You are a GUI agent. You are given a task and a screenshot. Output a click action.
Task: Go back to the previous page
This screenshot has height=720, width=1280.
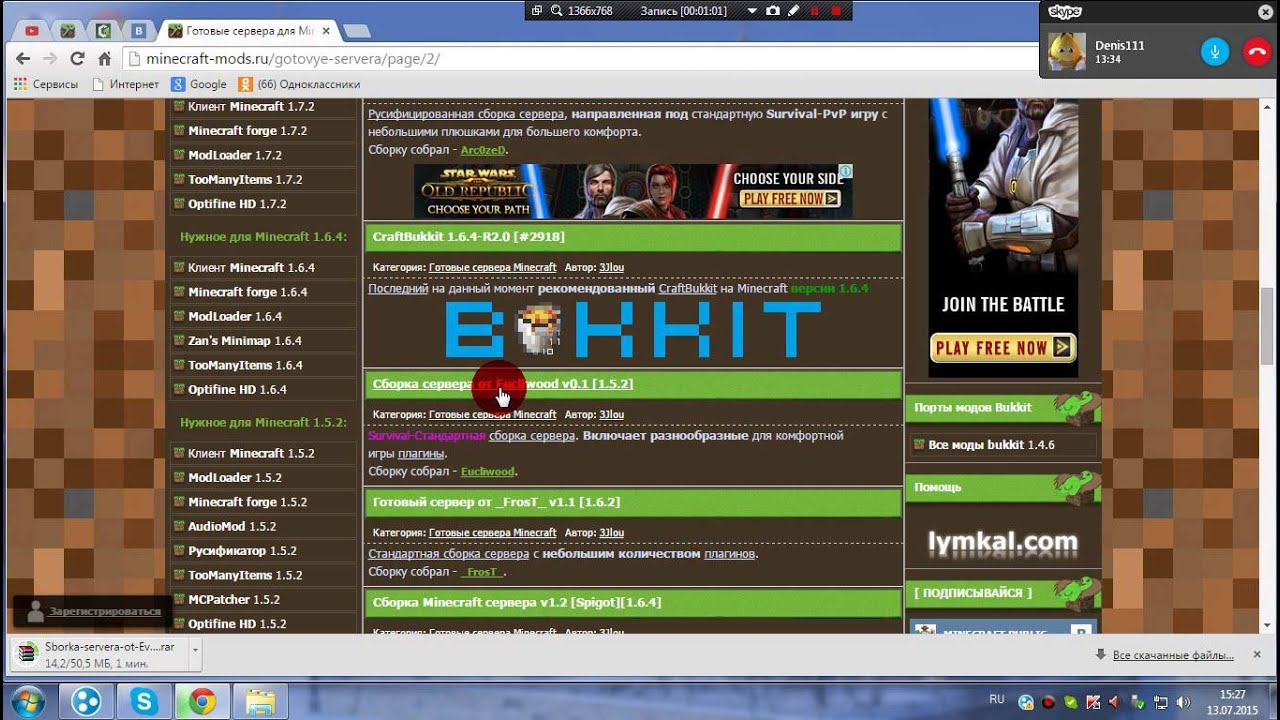(24, 59)
